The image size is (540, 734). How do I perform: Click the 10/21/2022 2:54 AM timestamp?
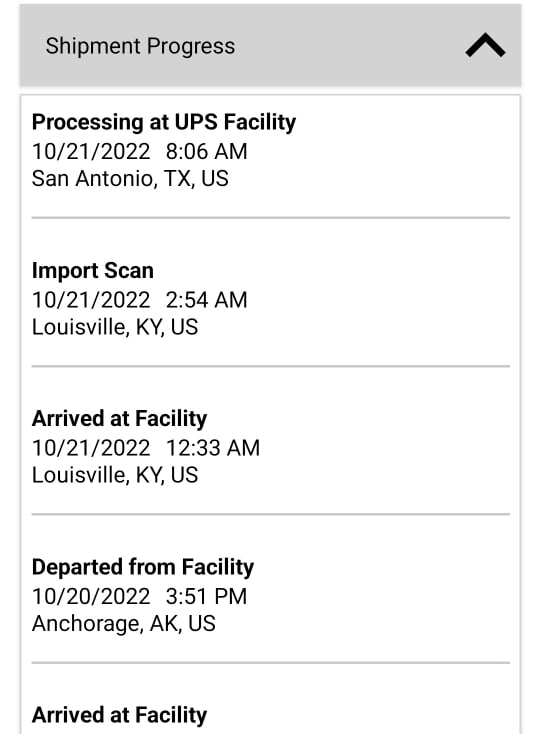[x=139, y=300]
